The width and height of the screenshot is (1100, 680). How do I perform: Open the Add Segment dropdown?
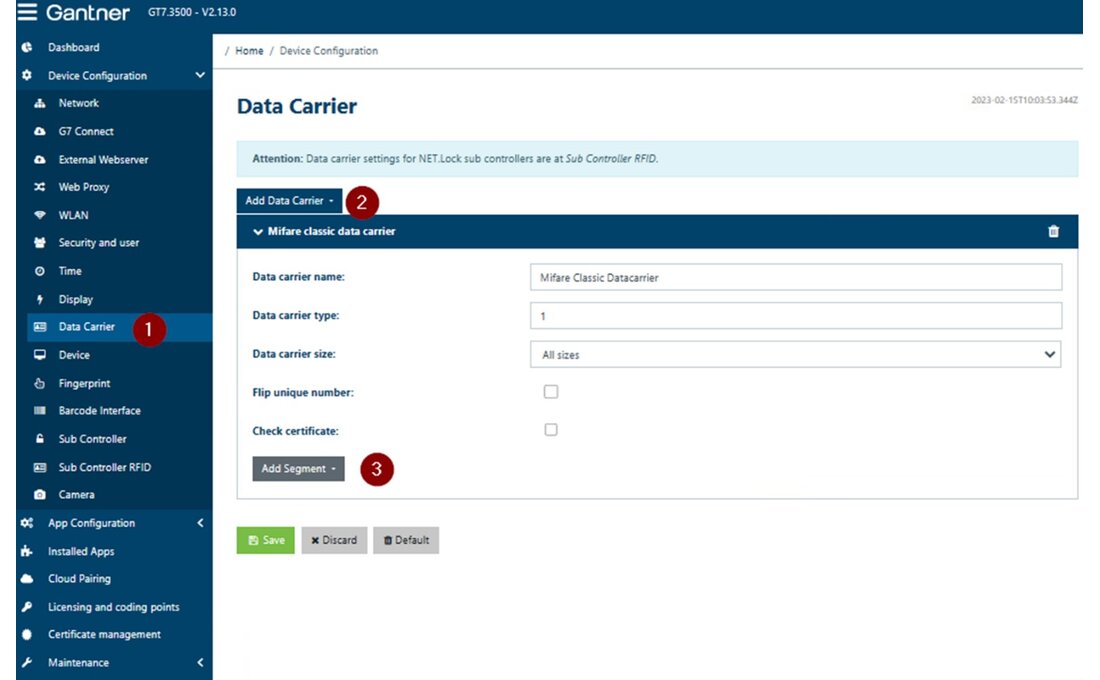click(298, 469)
